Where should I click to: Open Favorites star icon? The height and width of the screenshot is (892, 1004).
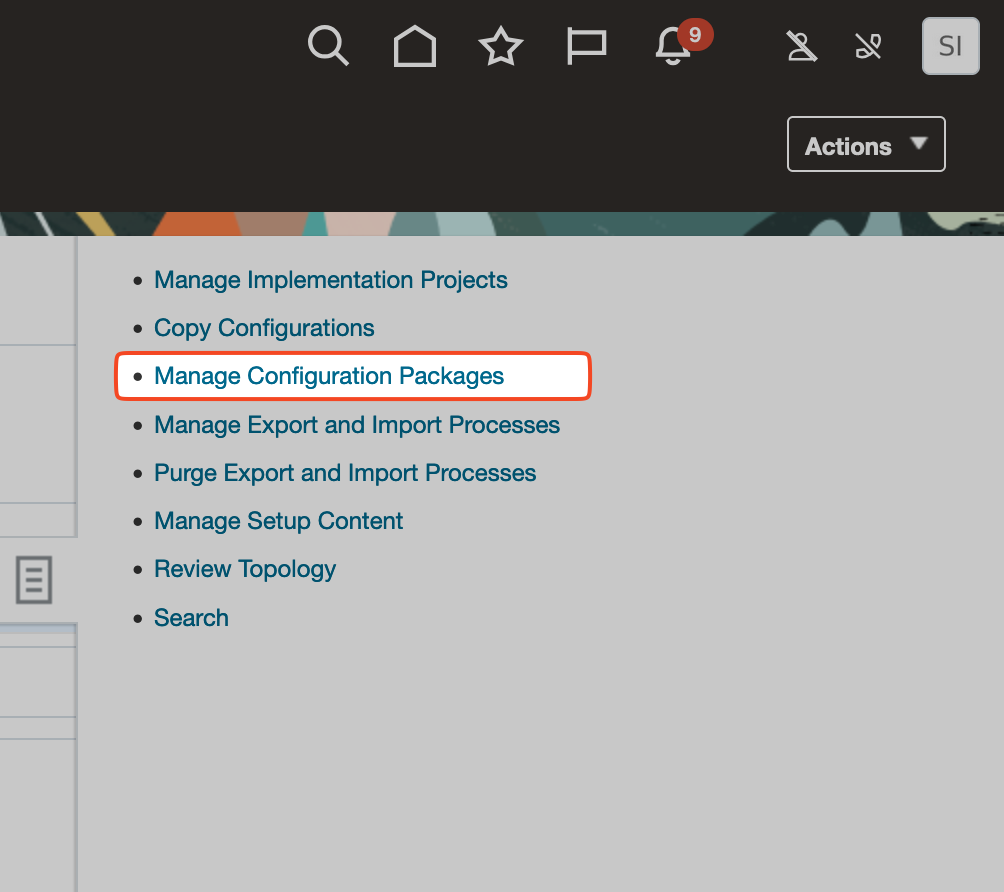[x=500, y=46]
